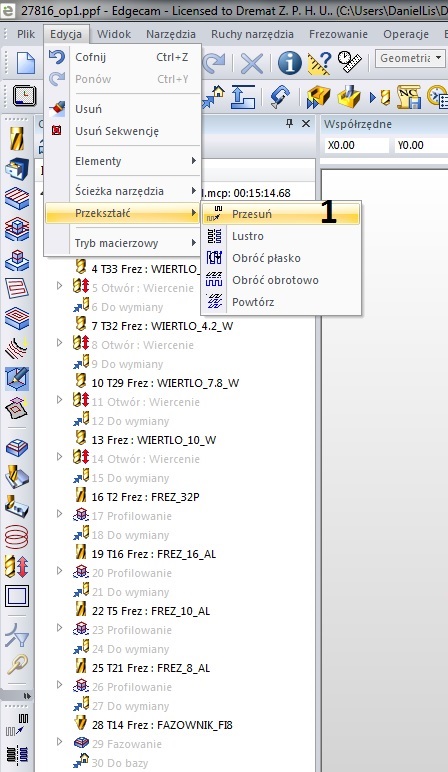Click the Delete X icon in toolbar
This screenshot has width=448, height=772.
(x=251, y=63)
